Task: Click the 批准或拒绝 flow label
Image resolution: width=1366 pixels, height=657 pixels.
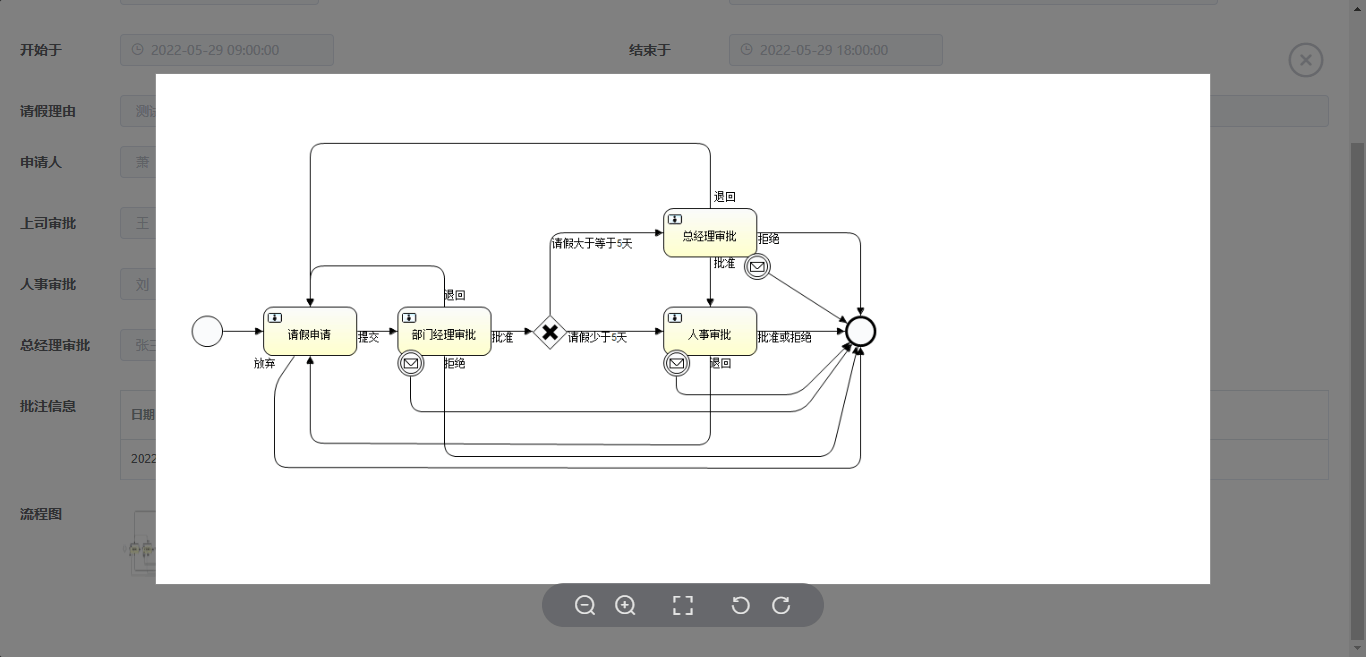Action: coord(785,338)
